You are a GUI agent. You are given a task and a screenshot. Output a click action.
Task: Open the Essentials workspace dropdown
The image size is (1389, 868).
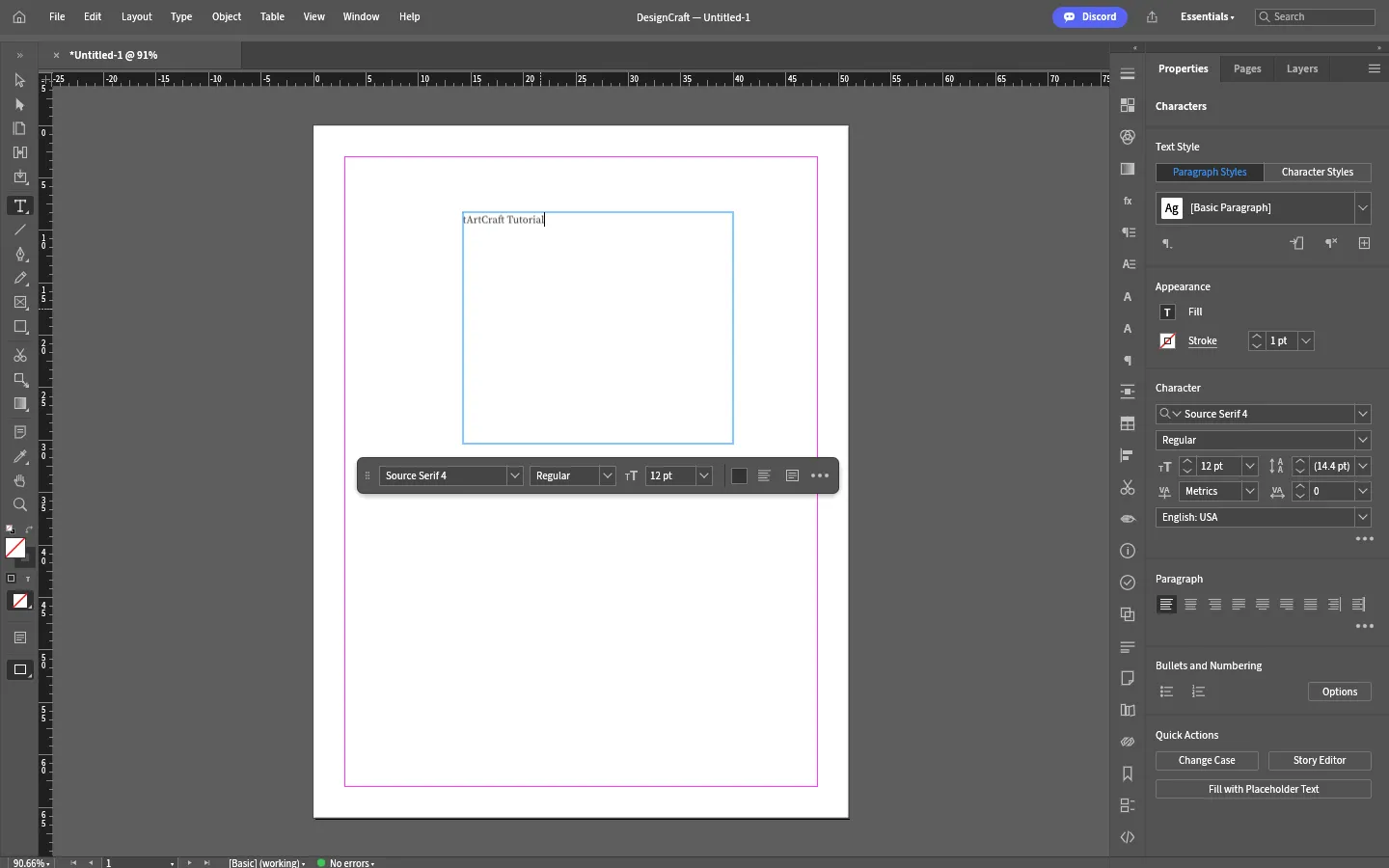1208,17
